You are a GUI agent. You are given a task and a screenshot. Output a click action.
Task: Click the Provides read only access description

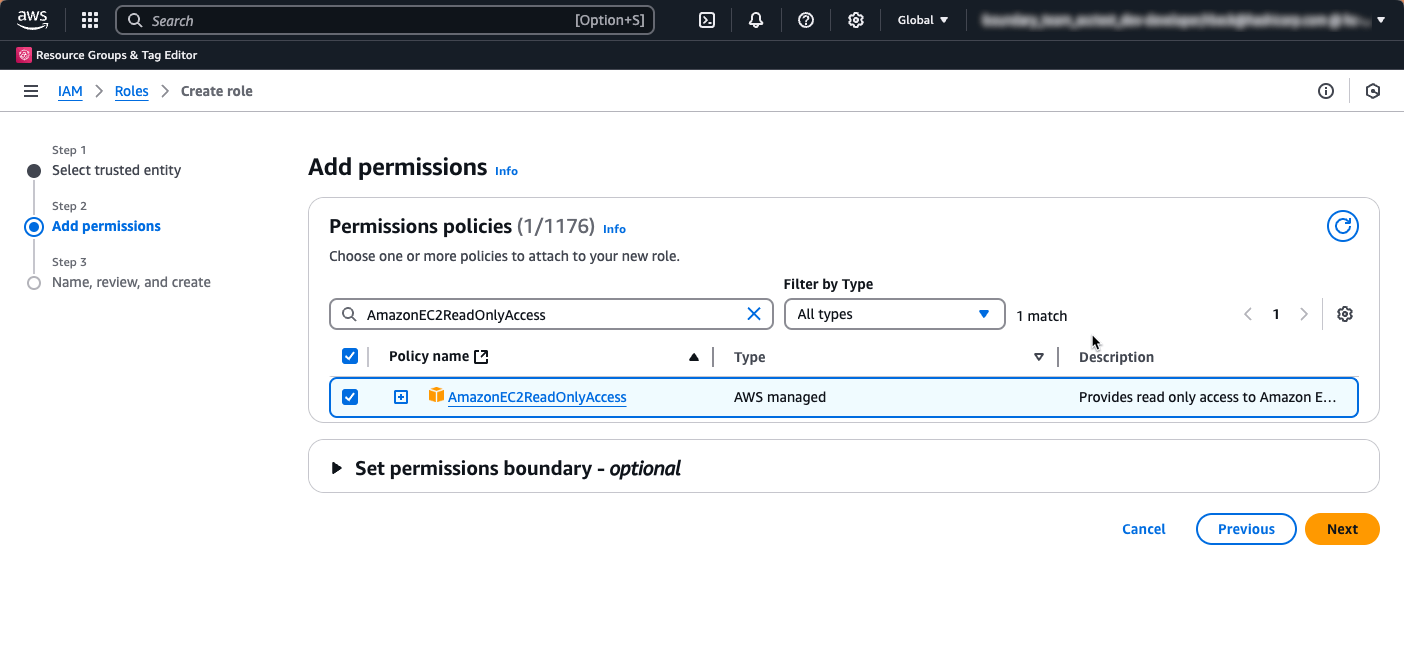click(1207, 397)
